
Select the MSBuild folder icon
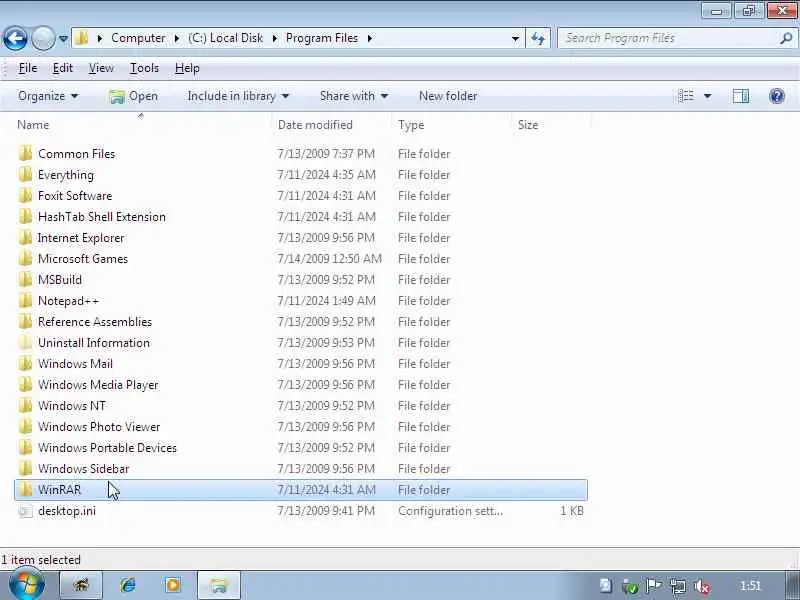[26, 280]
